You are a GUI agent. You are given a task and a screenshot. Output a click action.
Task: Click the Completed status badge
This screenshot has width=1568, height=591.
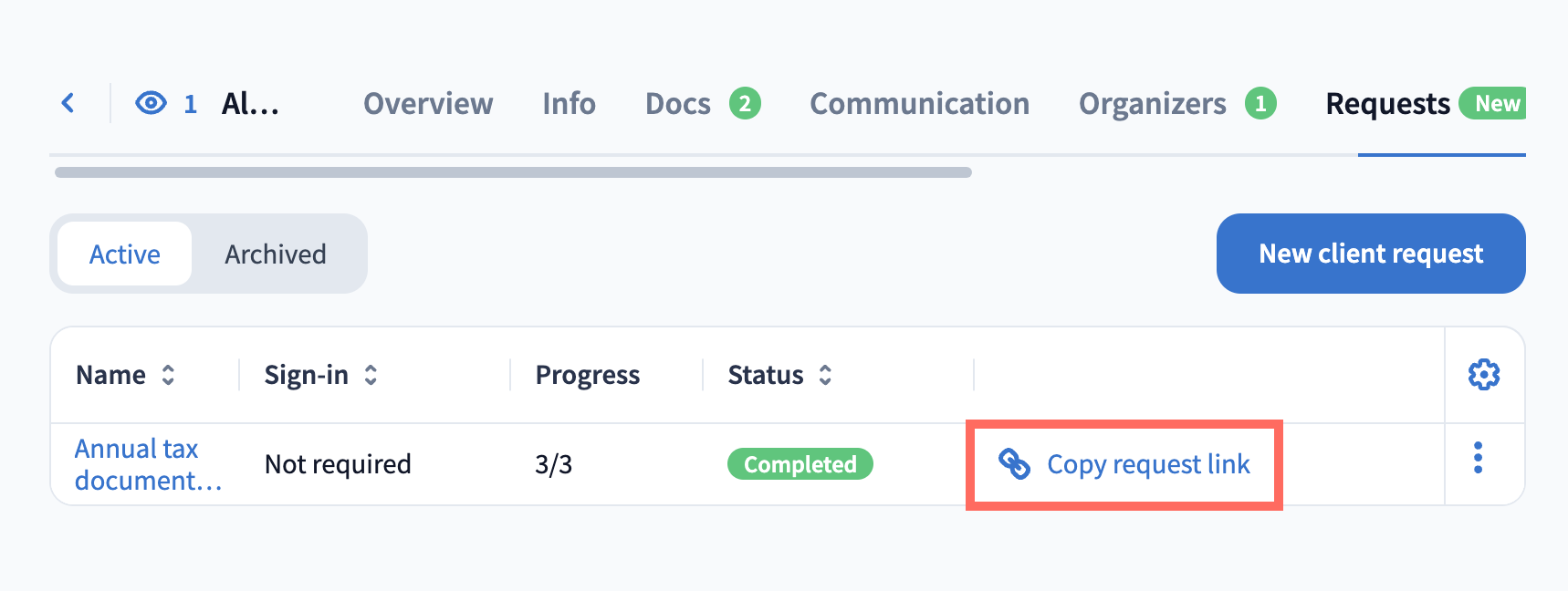coord(800,464)
